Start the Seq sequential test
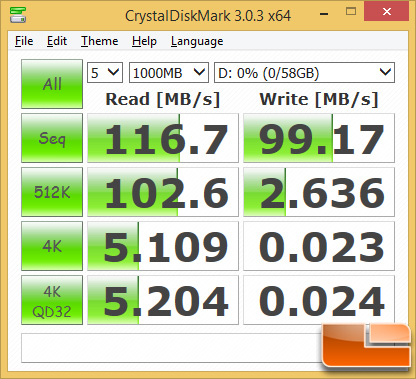Screen dimensions: 416x379 tap(52, 138)
